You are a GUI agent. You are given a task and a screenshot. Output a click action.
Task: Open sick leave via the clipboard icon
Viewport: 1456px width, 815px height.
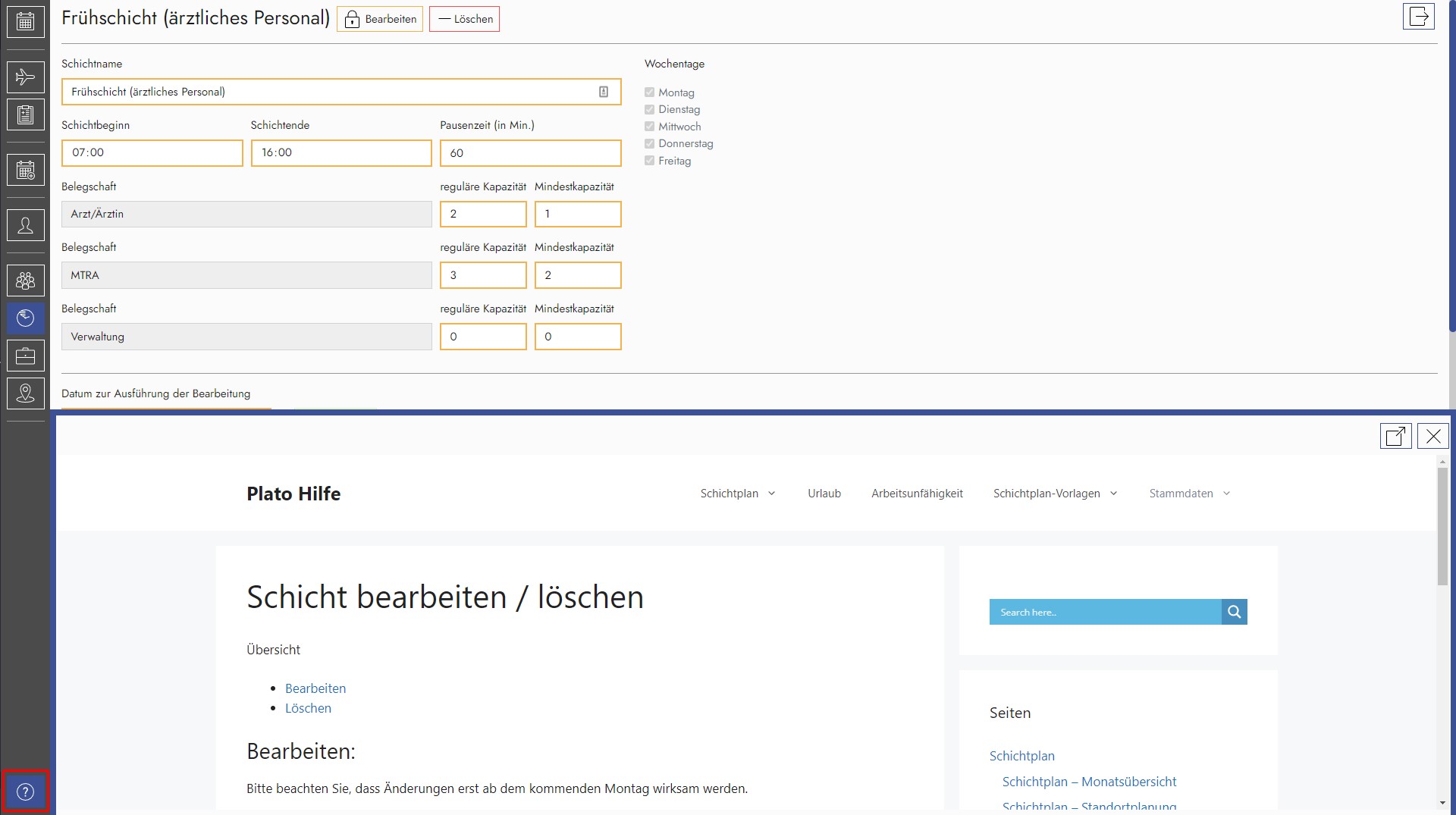pos(25,115)
